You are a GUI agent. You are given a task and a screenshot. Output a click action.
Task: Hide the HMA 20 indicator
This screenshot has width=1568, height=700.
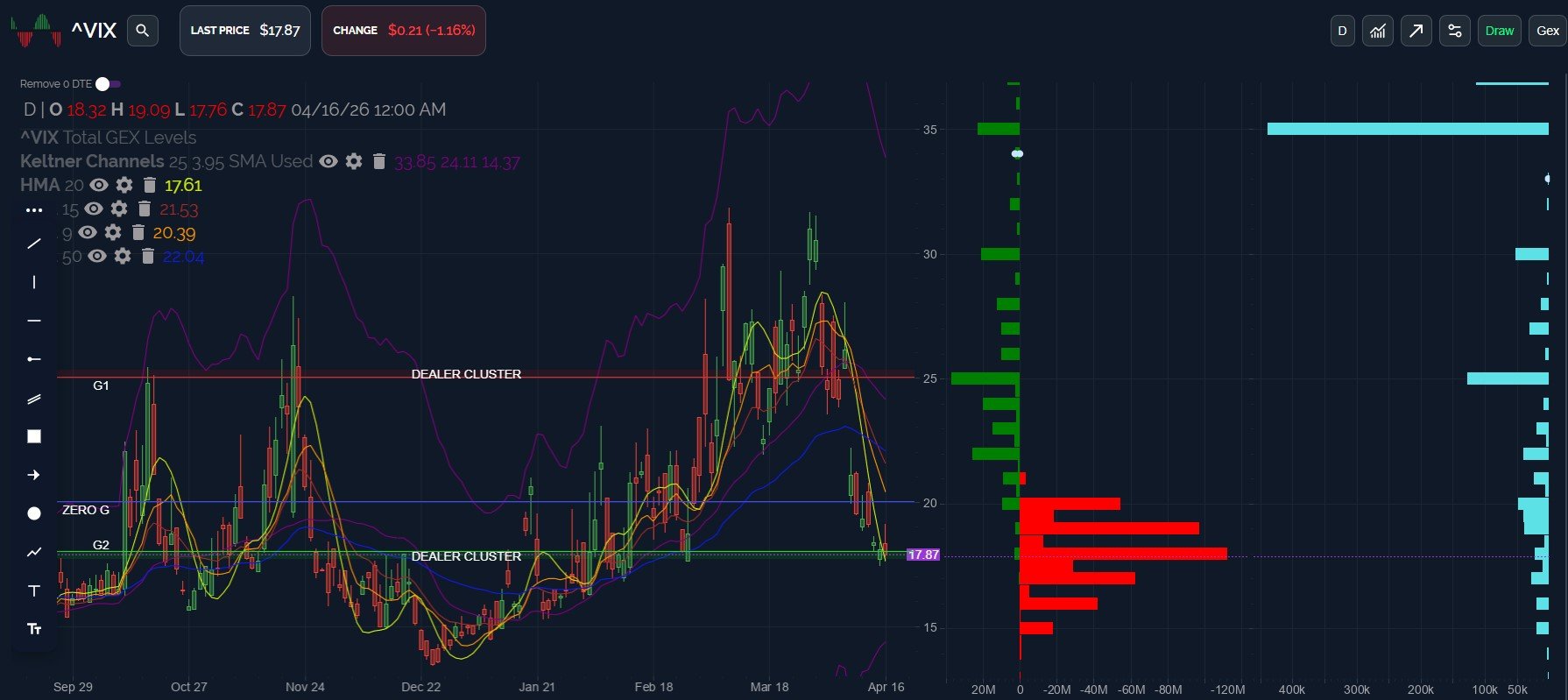tap(99, 185)
